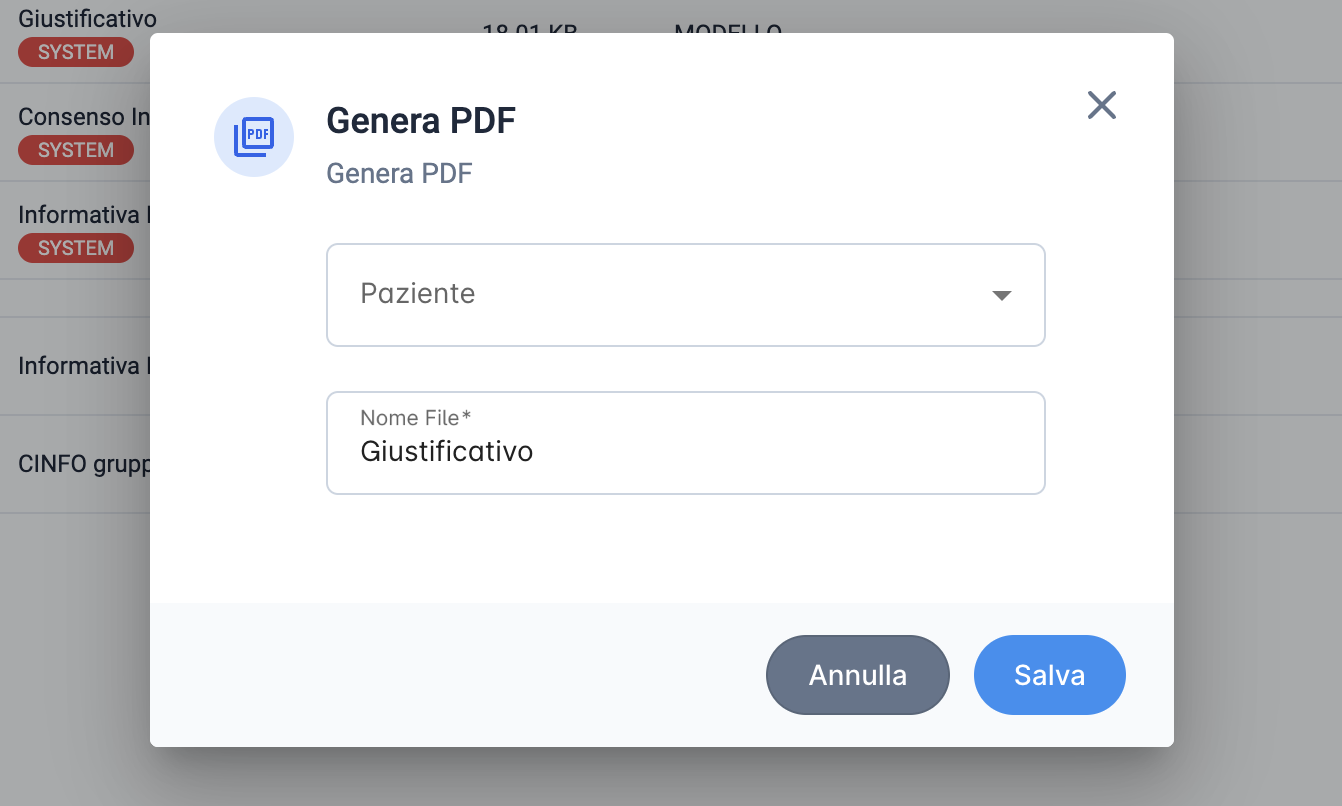Click the SYSTEM badge under Giustificativo

[x=76, y=52]
